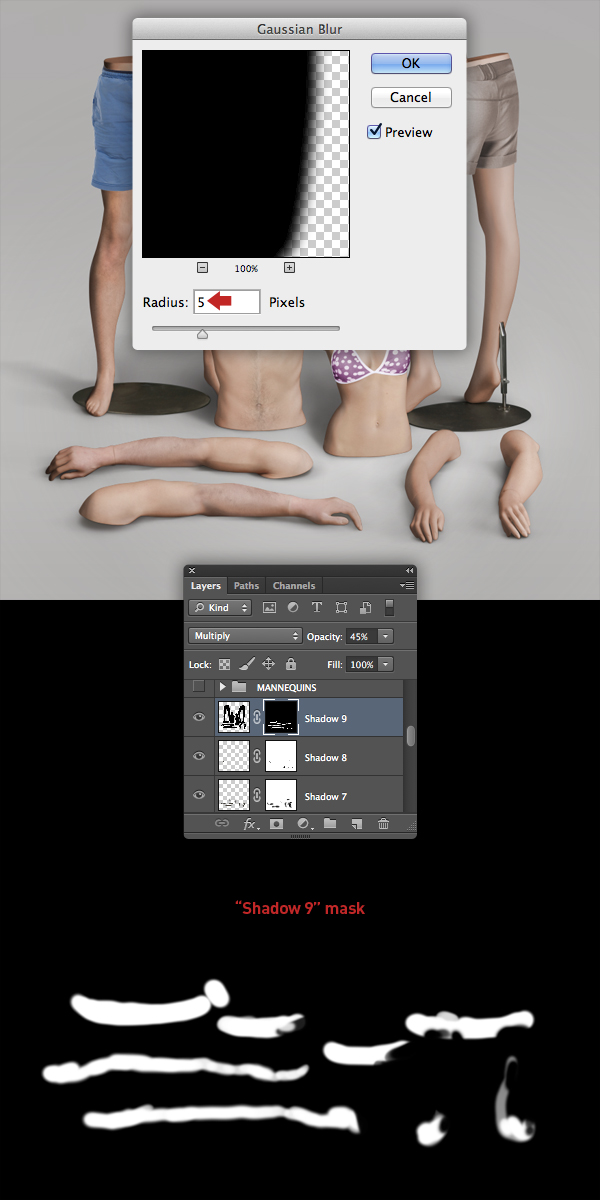Click the Radius slider handle
600x1200 pixels.
[202, 334]
